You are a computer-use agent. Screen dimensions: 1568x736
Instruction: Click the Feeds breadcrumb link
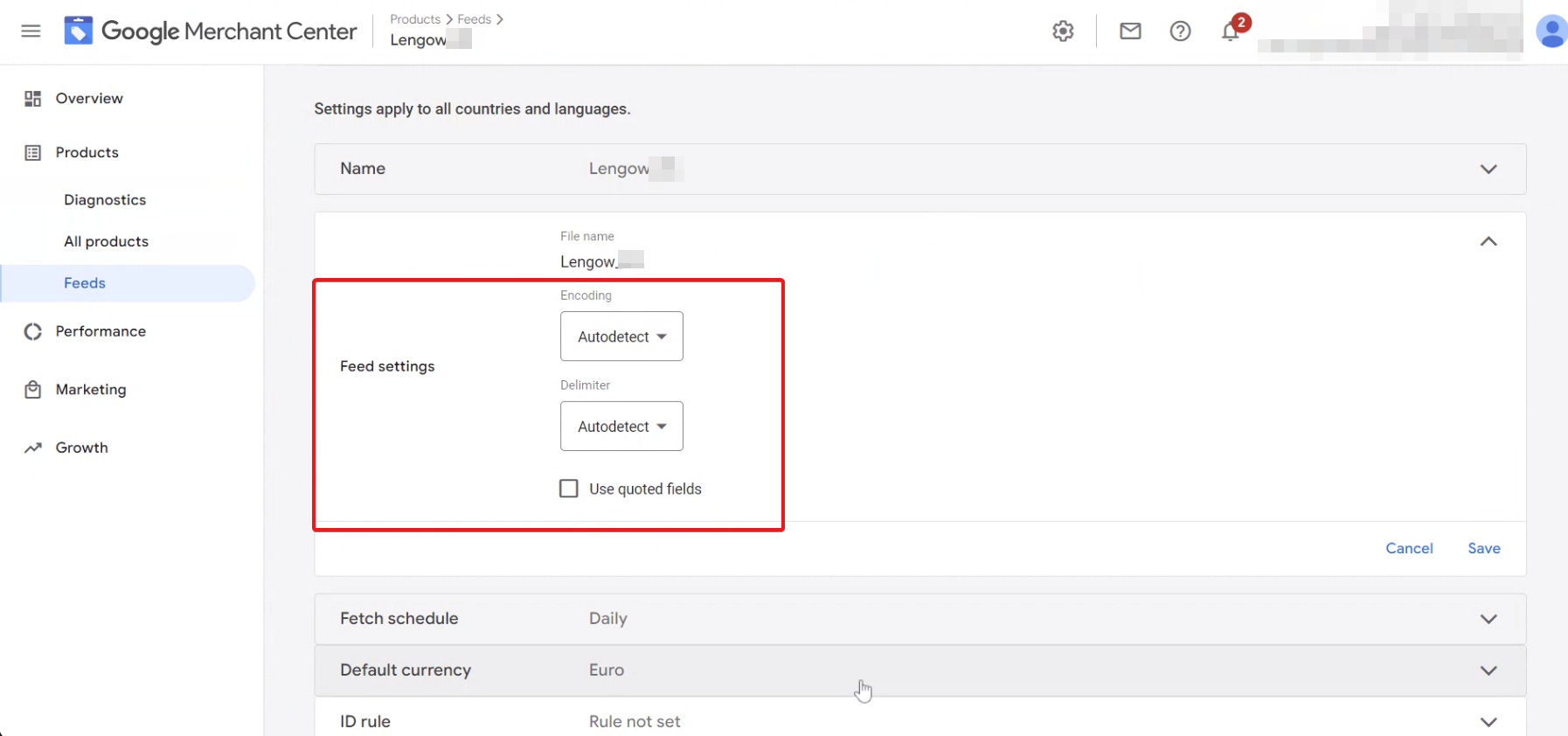click(x=474, y=19)
